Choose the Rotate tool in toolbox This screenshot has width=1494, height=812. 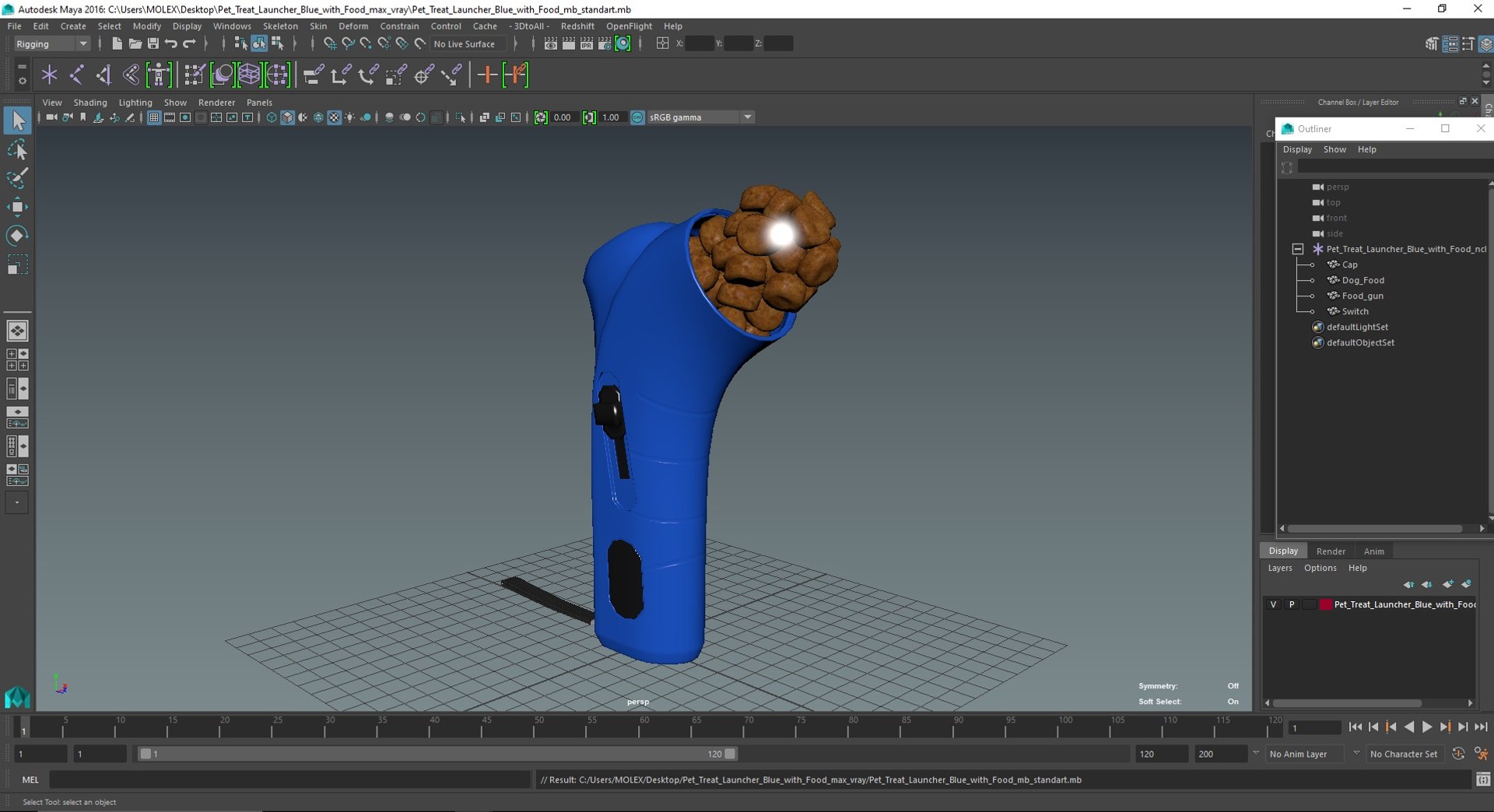click(17, 236)
